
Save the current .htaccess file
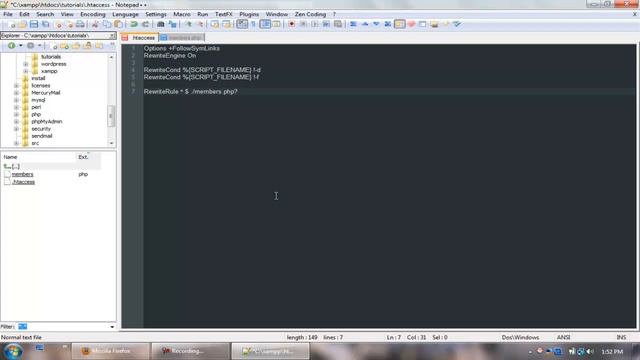coord(34,24)
